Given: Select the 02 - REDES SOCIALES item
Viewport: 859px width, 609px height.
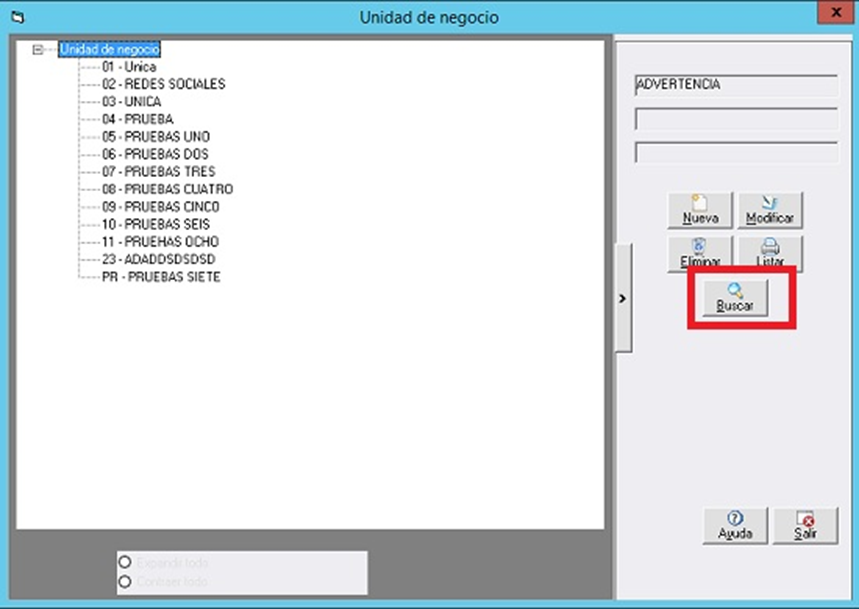Looking at the screenshot, I should (163, 84).
